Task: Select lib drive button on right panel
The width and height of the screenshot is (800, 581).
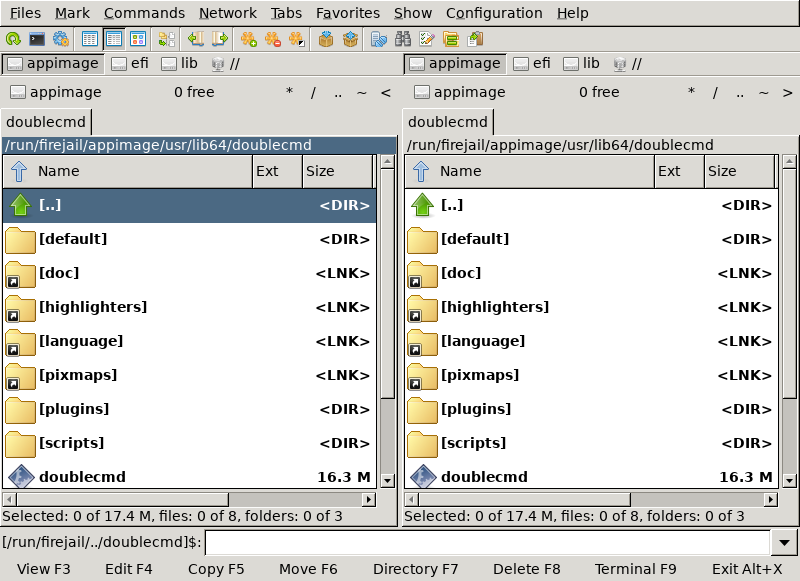Action: [x=581, y=64]
